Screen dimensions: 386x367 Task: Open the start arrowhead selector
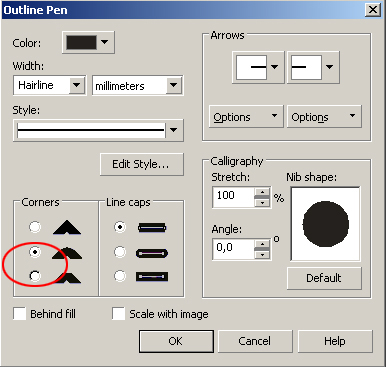pos(258,67)
